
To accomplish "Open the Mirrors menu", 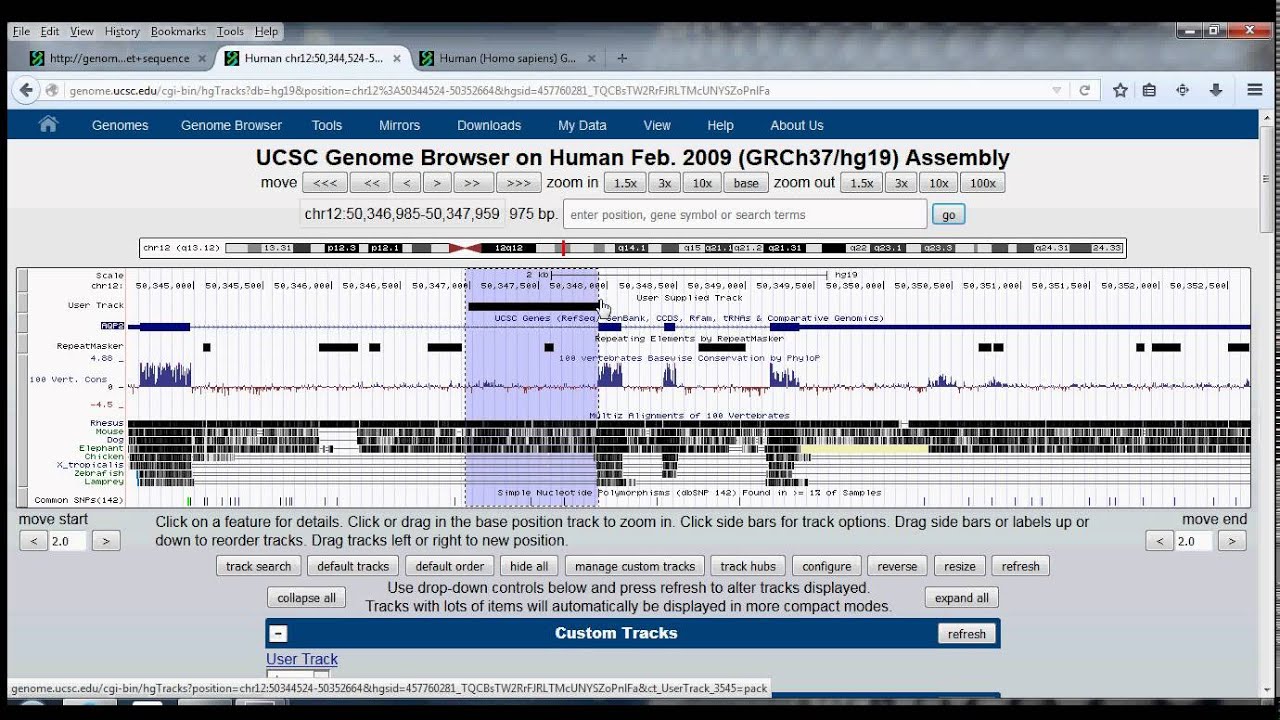I will [x=399, y=125].
